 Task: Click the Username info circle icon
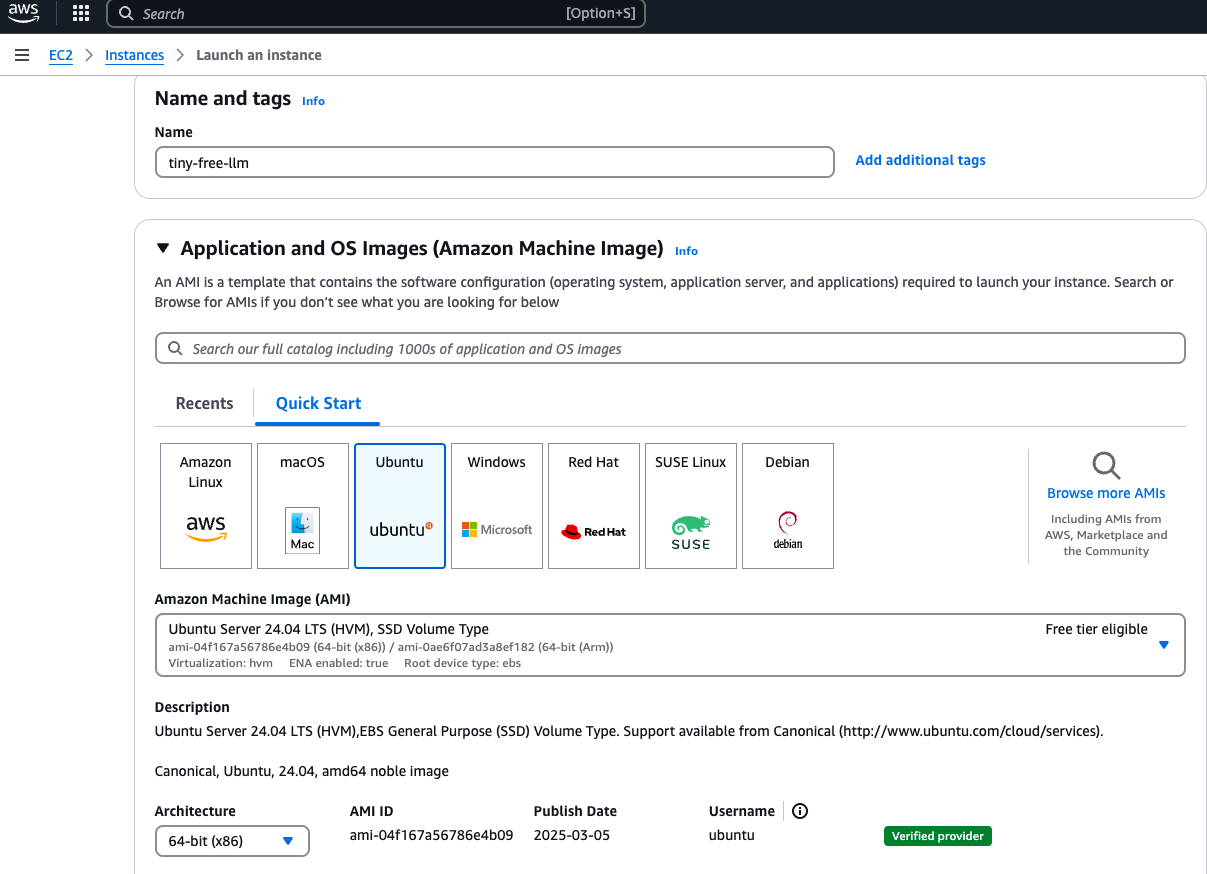coord(800,811)
